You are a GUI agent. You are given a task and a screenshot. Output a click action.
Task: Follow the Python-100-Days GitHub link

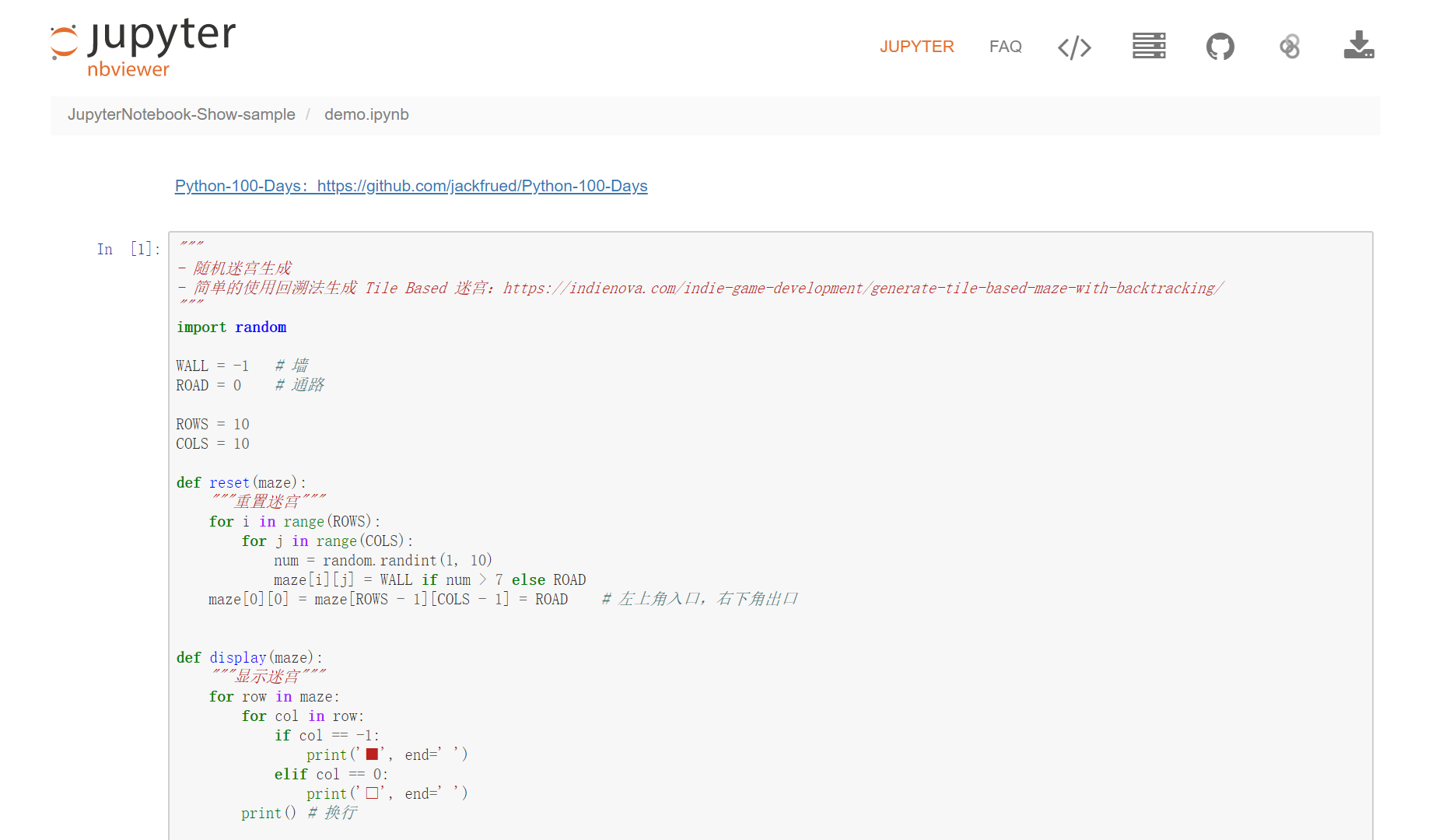pyautogui.click(x=411, y=186)
